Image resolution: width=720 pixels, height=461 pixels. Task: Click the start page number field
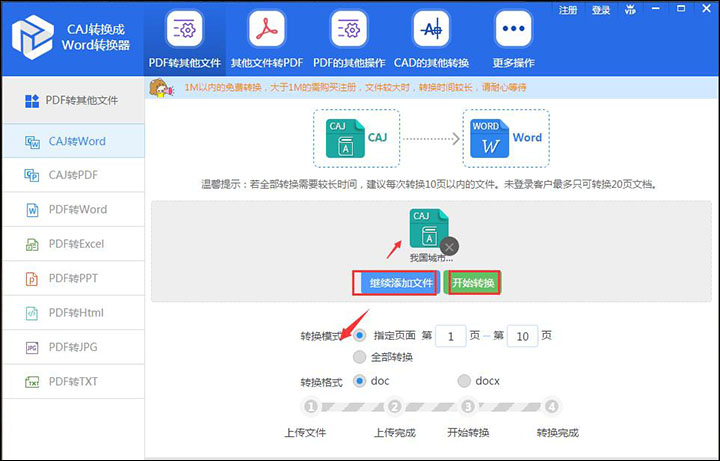[450, 337]
